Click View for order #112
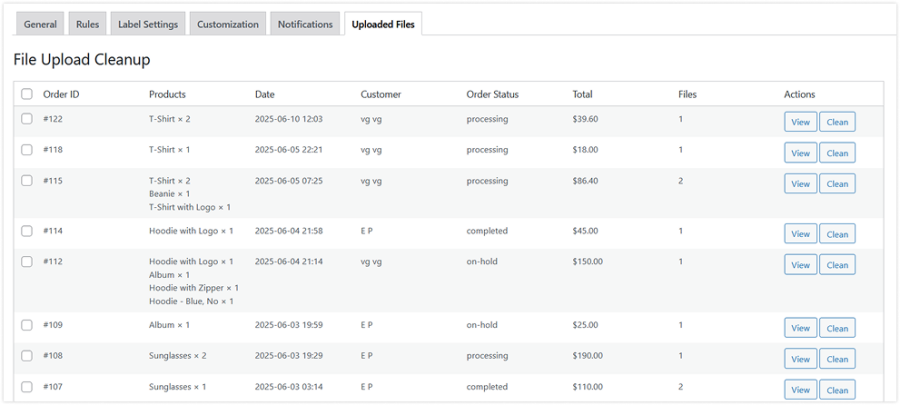Image resolution: width=900 pixels, height=405 pixels. click(800, 265)
